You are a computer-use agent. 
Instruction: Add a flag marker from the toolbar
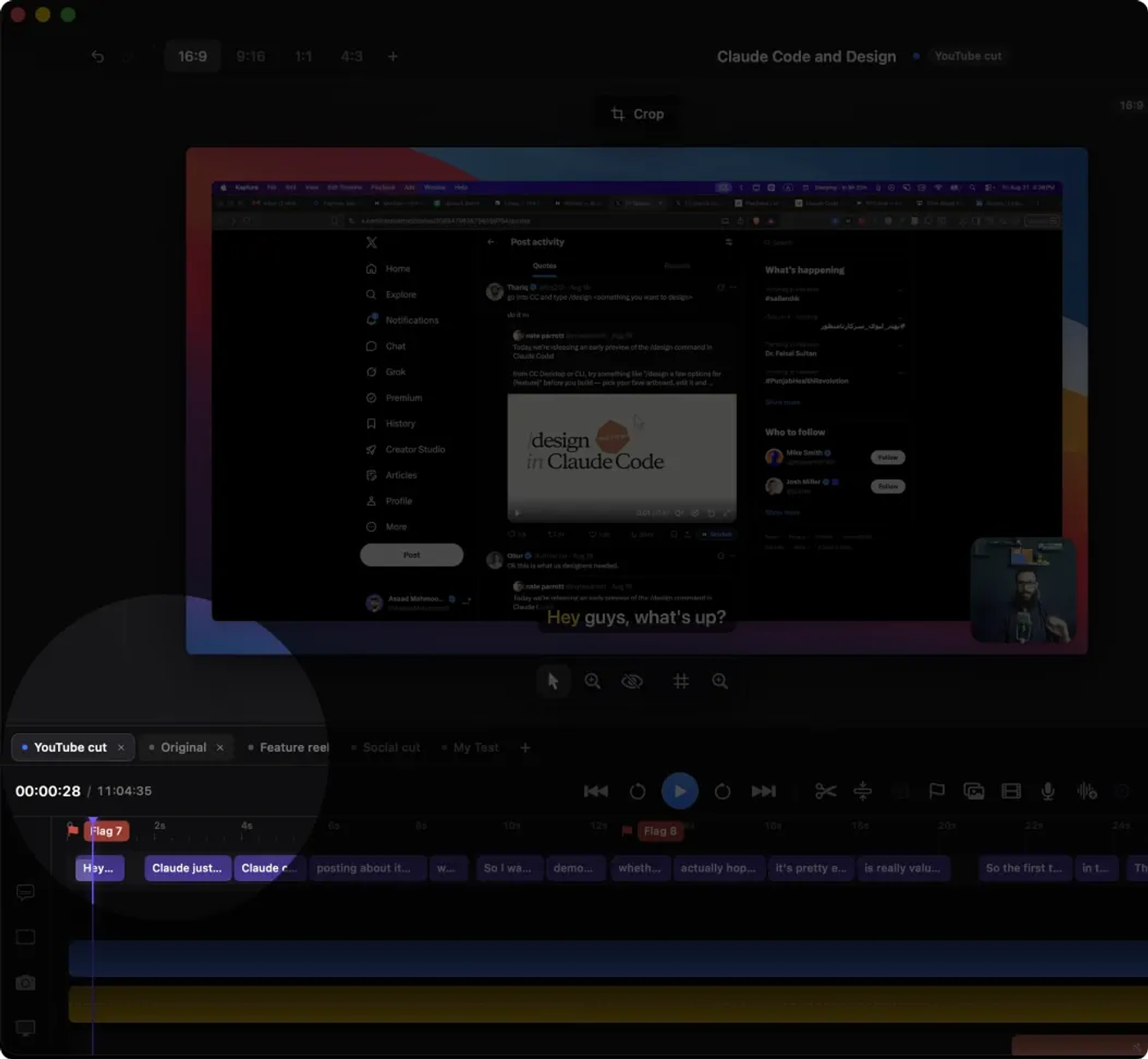tap(936, 791)
